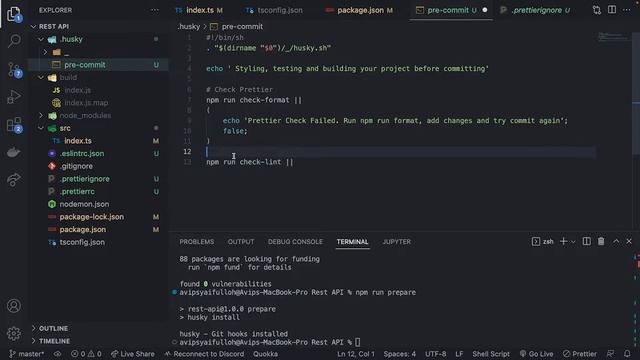Click the master branch indicator
Viewport: 640px width, 360px height.
[27, 354]
